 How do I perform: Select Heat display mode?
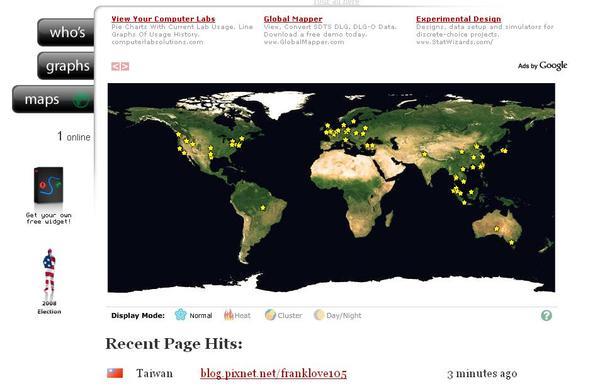238,315
